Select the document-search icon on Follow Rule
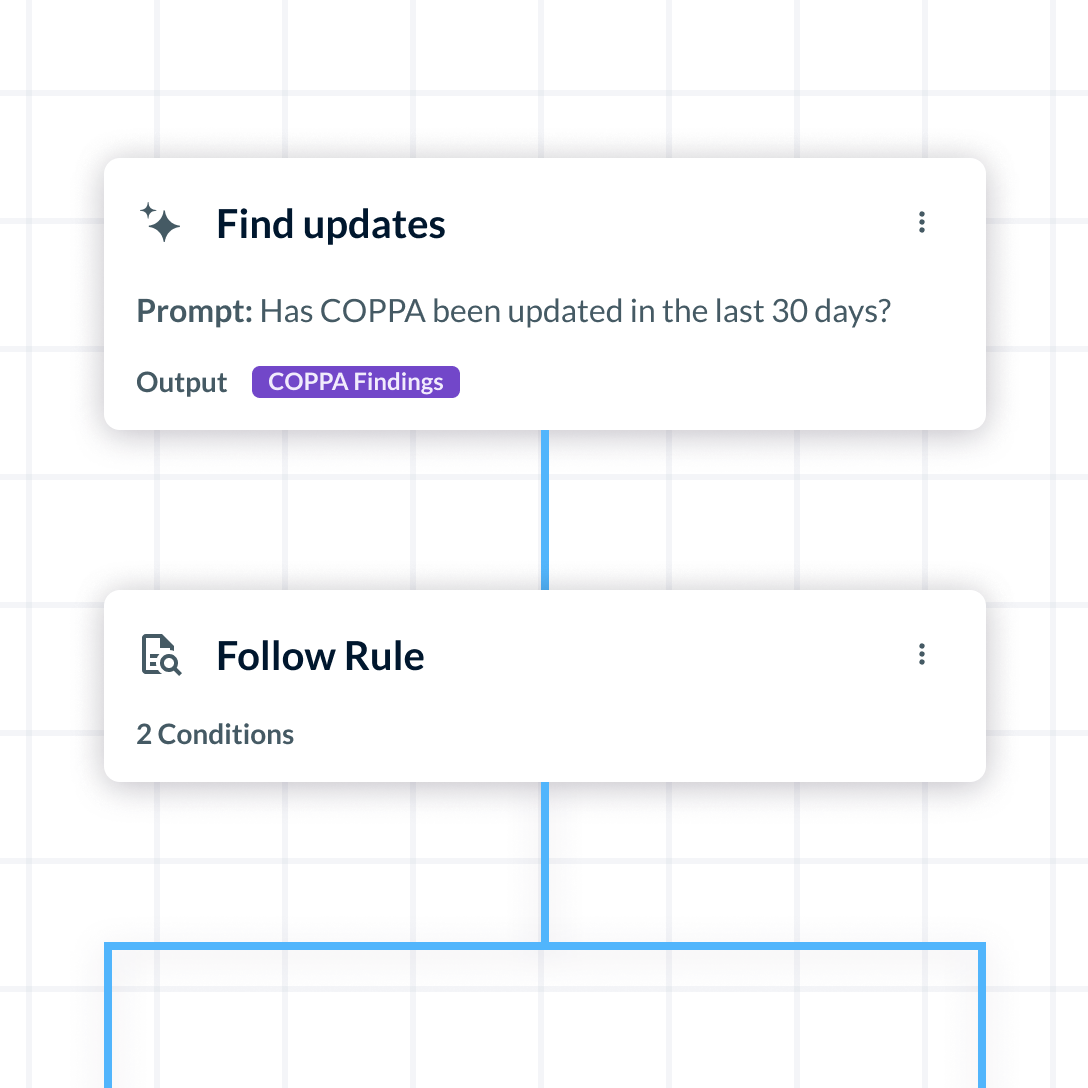The width and height of the screenshot is (1088, 1088). (160, 655)
